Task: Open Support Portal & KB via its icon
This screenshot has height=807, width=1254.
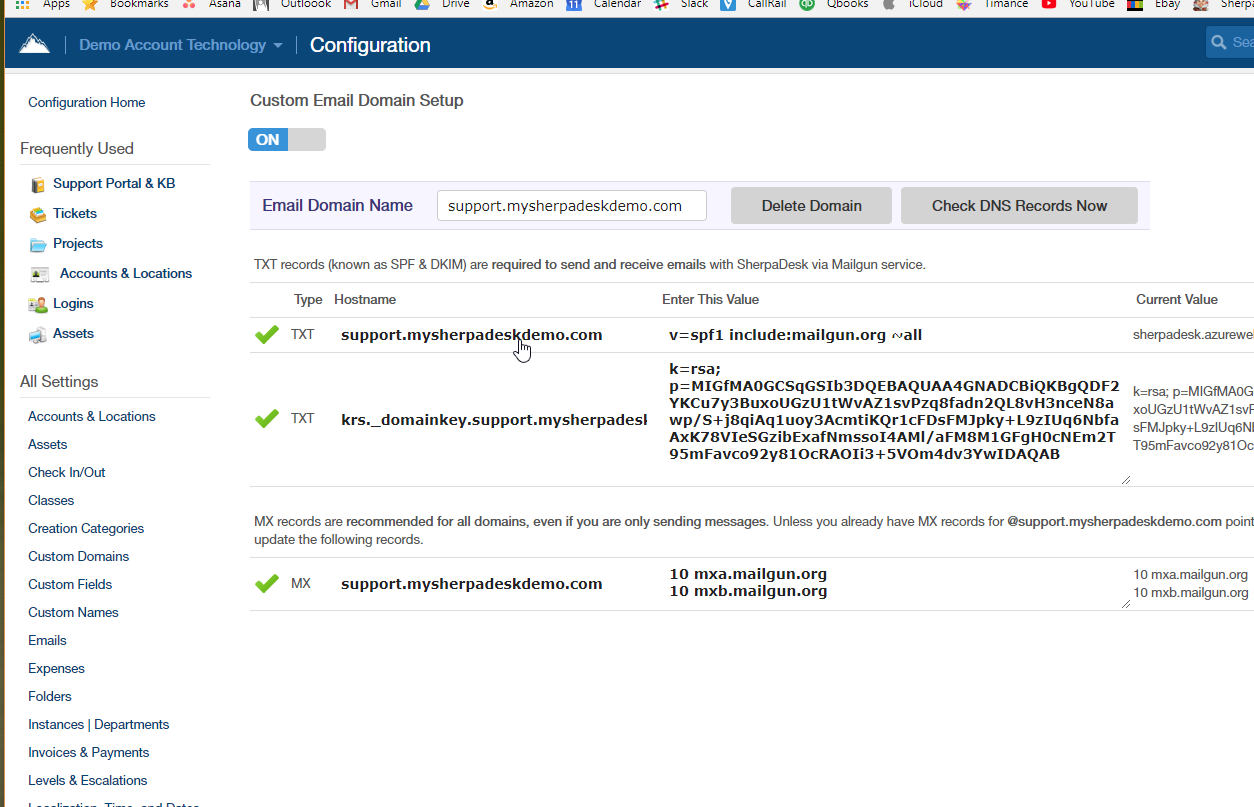Action: pos(38,183)
